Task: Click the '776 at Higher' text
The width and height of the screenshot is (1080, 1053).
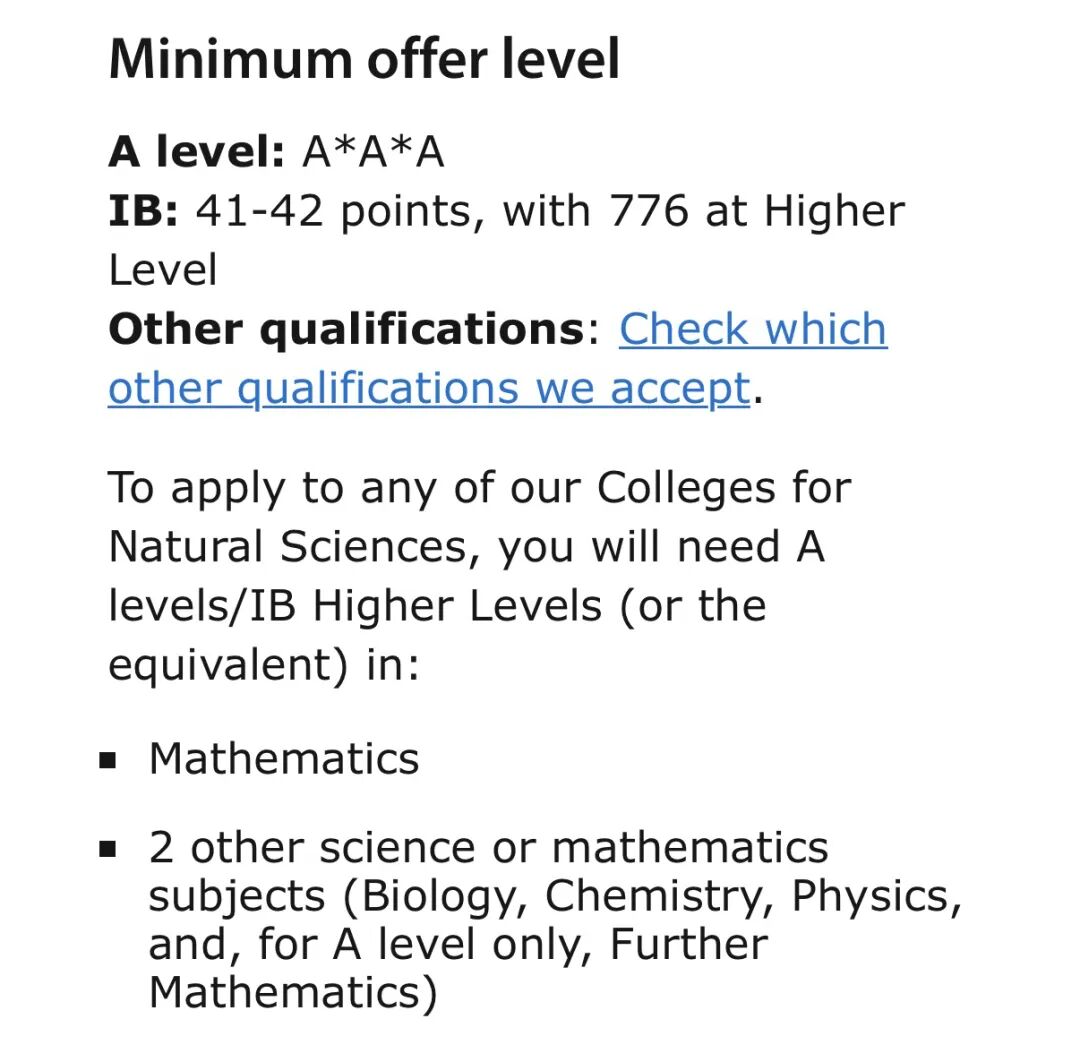Action: click(x=756, y=211)
